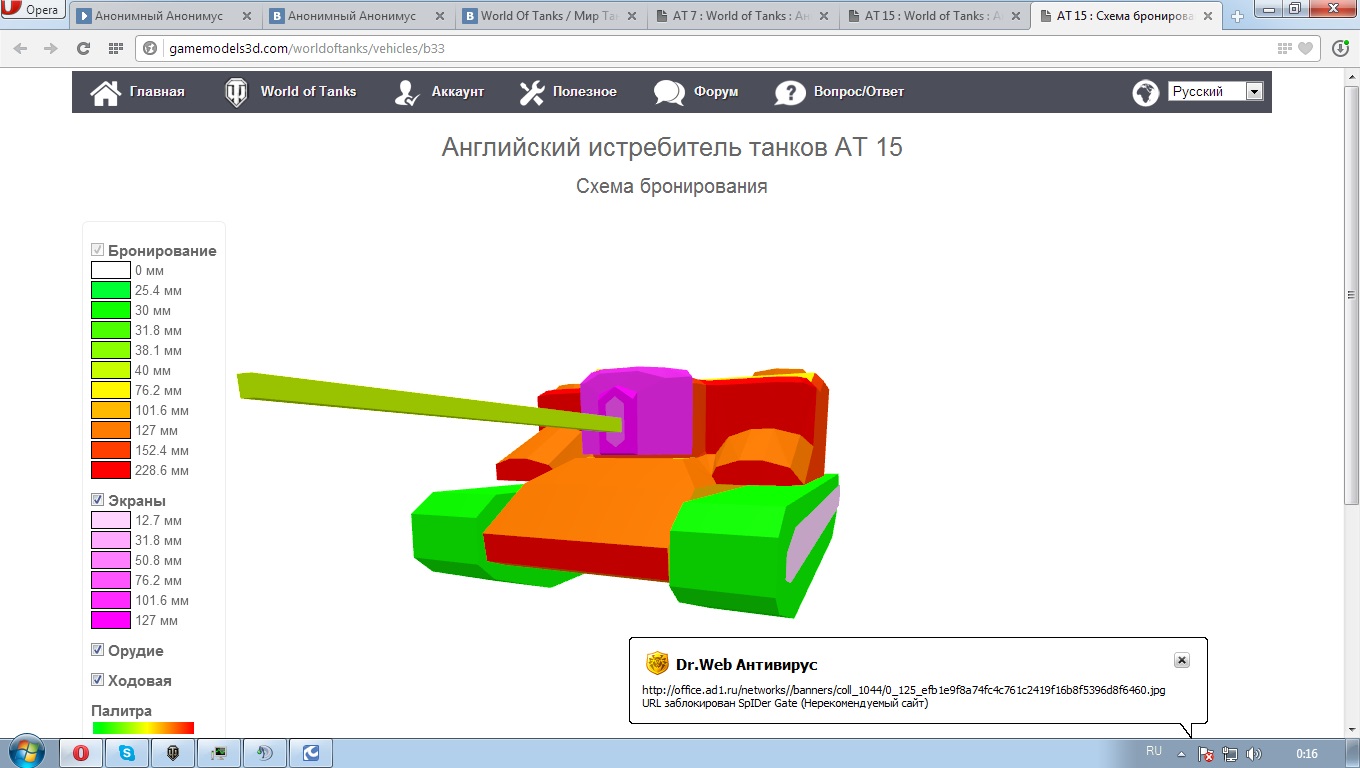This screenshot has width=1360, height=768.
Task: Open a new tab with the plus button
Action: pyautogui.click(x=1238, y=16)
